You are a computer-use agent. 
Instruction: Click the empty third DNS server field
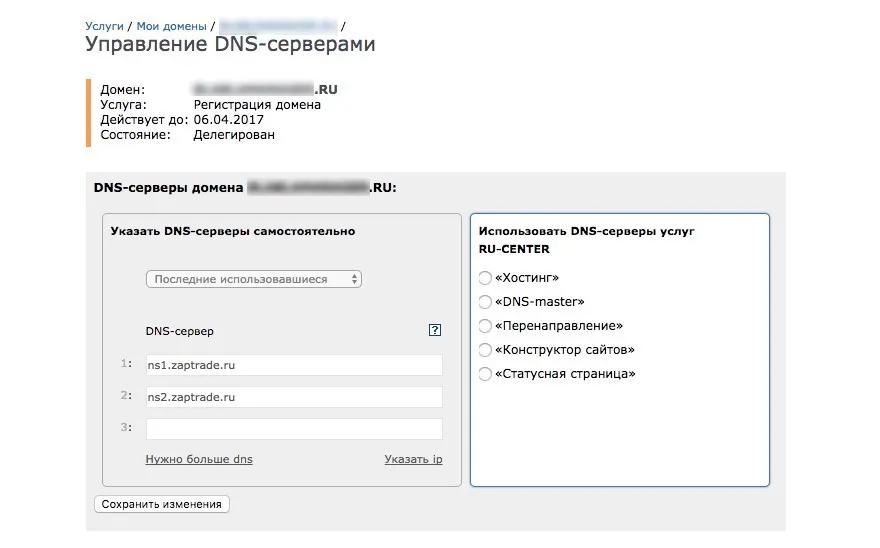(x=294, y=429)
